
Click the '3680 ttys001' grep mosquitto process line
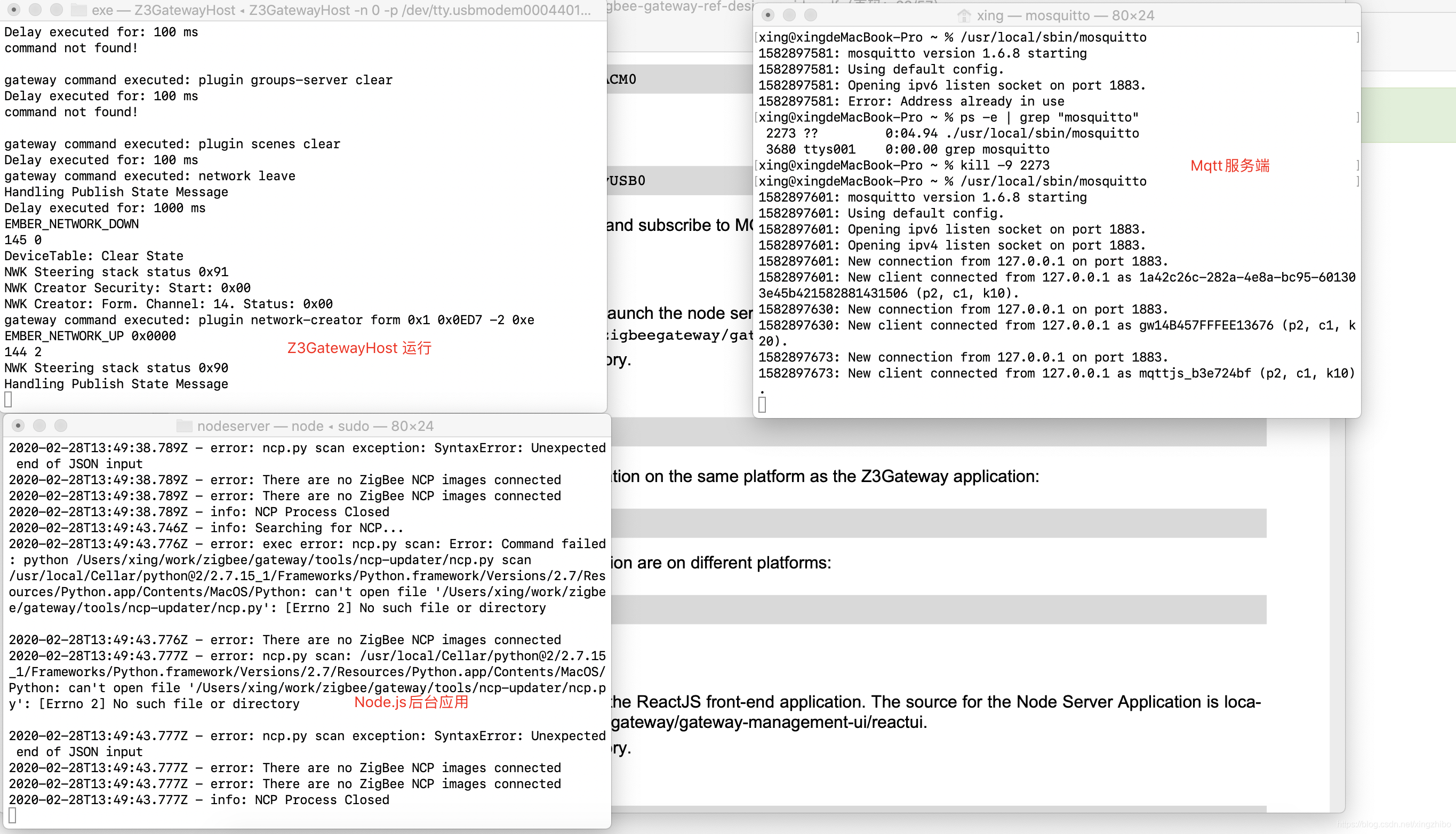click(x=907, y=149)
